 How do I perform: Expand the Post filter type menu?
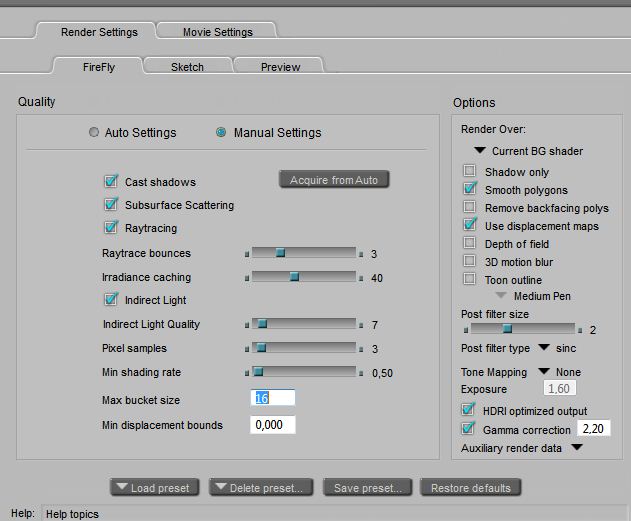(544, 348)
